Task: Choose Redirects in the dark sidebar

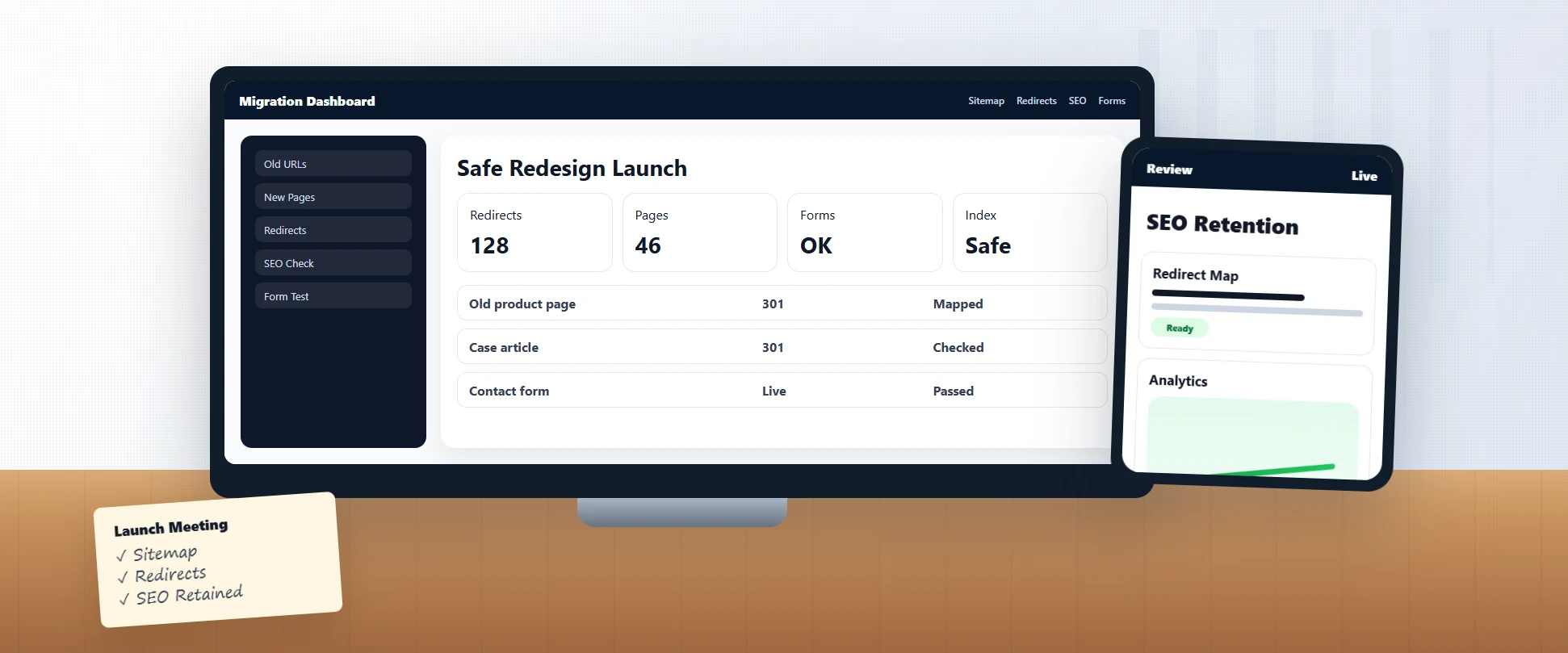Action: point(333,229)
